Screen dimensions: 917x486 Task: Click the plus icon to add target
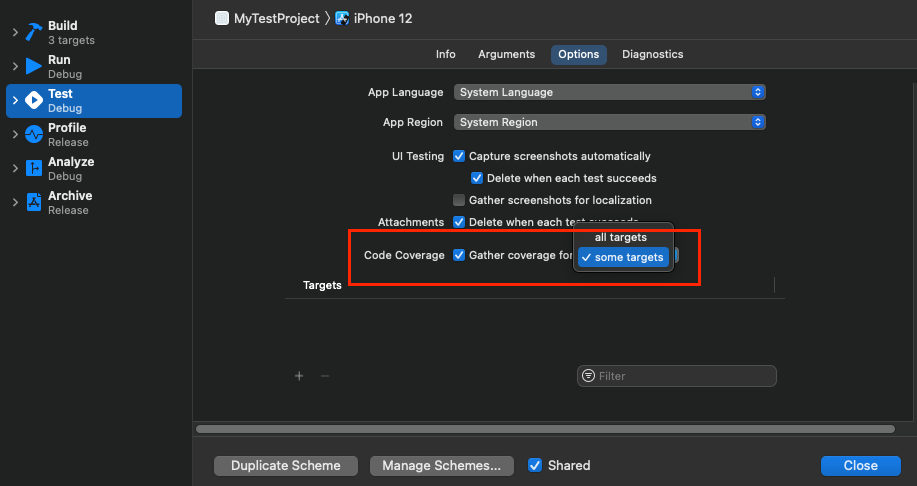click(299, 376)
